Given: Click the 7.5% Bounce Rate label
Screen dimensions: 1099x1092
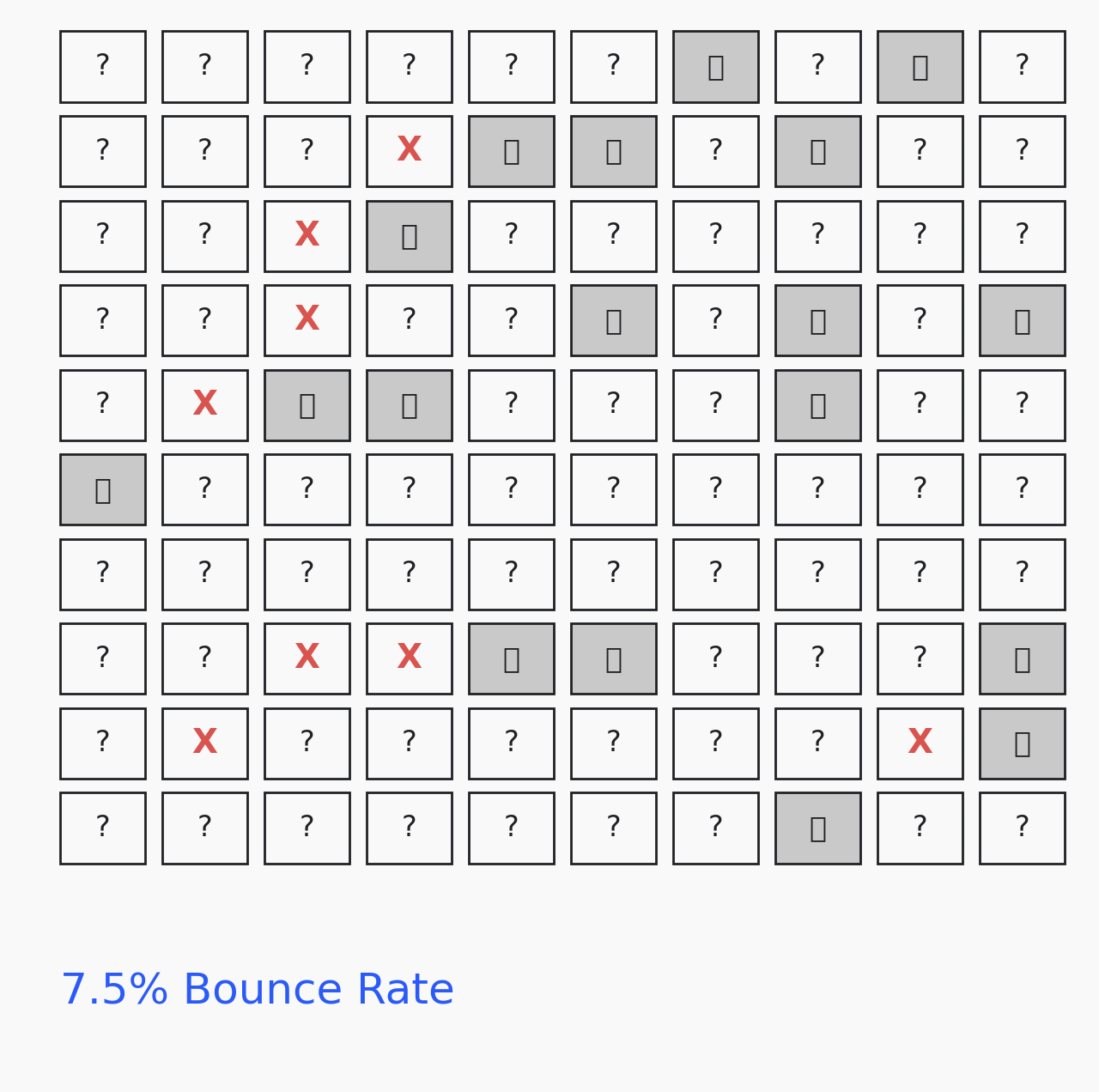Looking at the screenshot, I should tap(258, 990).
